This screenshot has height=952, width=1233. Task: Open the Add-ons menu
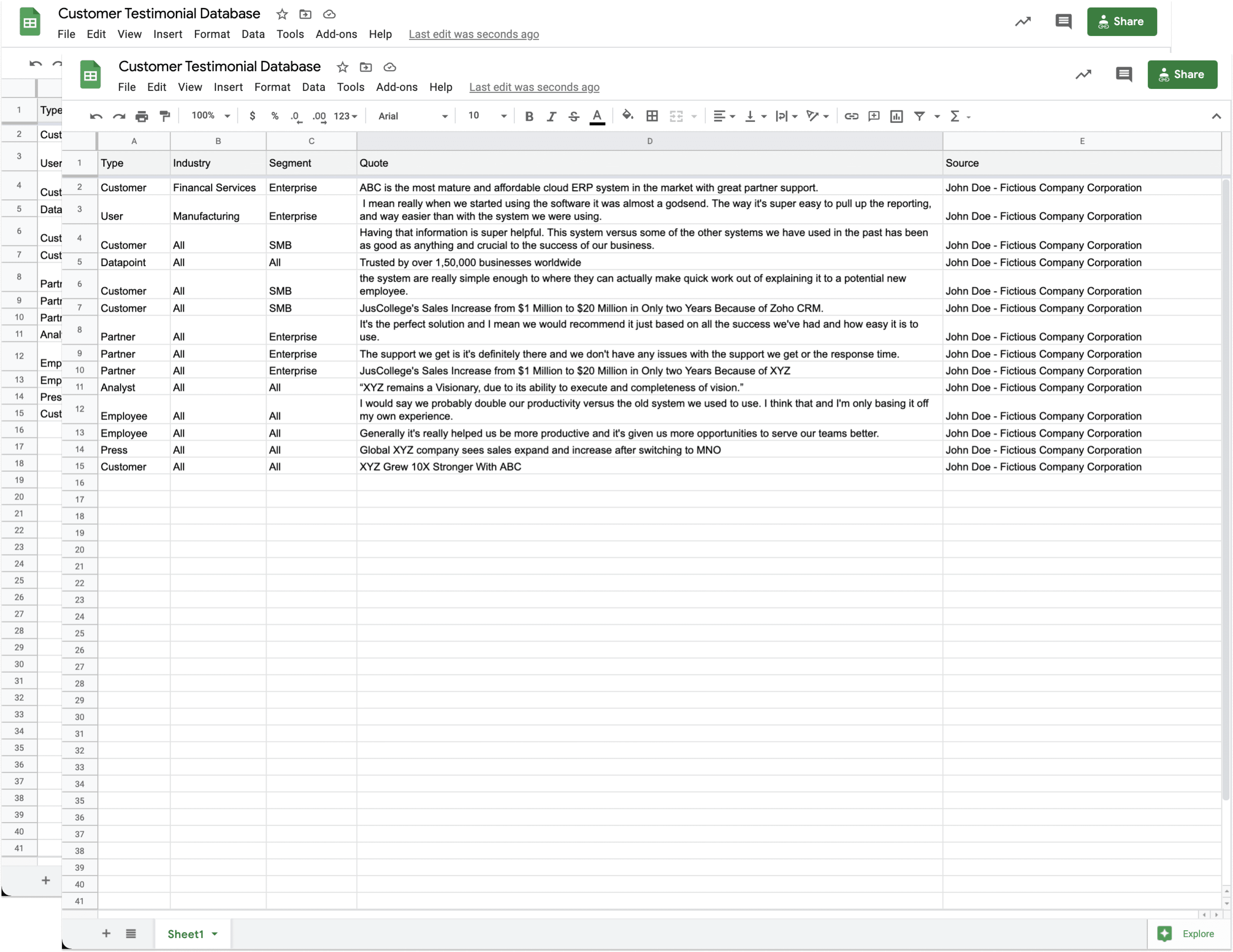point(396,87)
